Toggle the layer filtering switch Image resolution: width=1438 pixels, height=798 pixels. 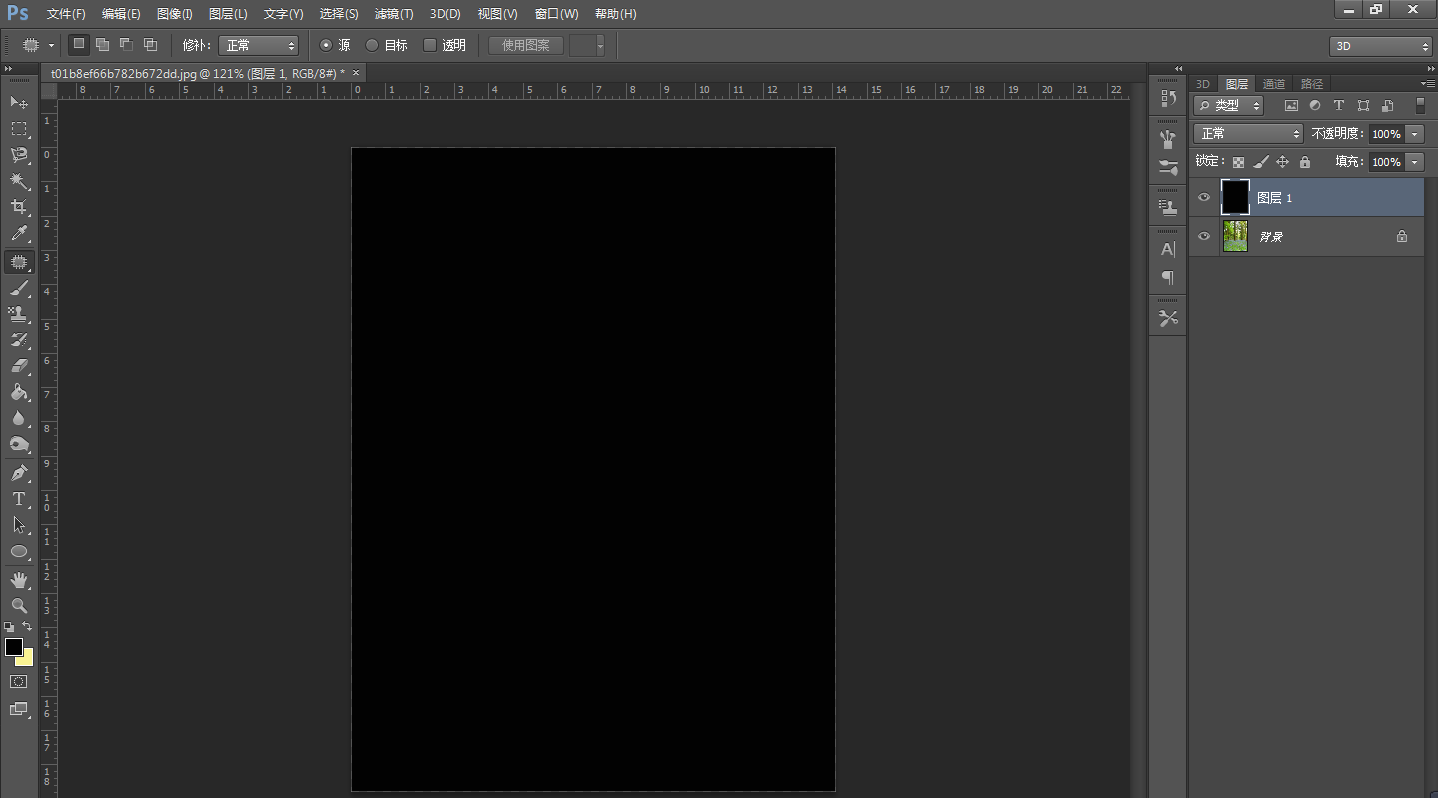point(1420,105)
